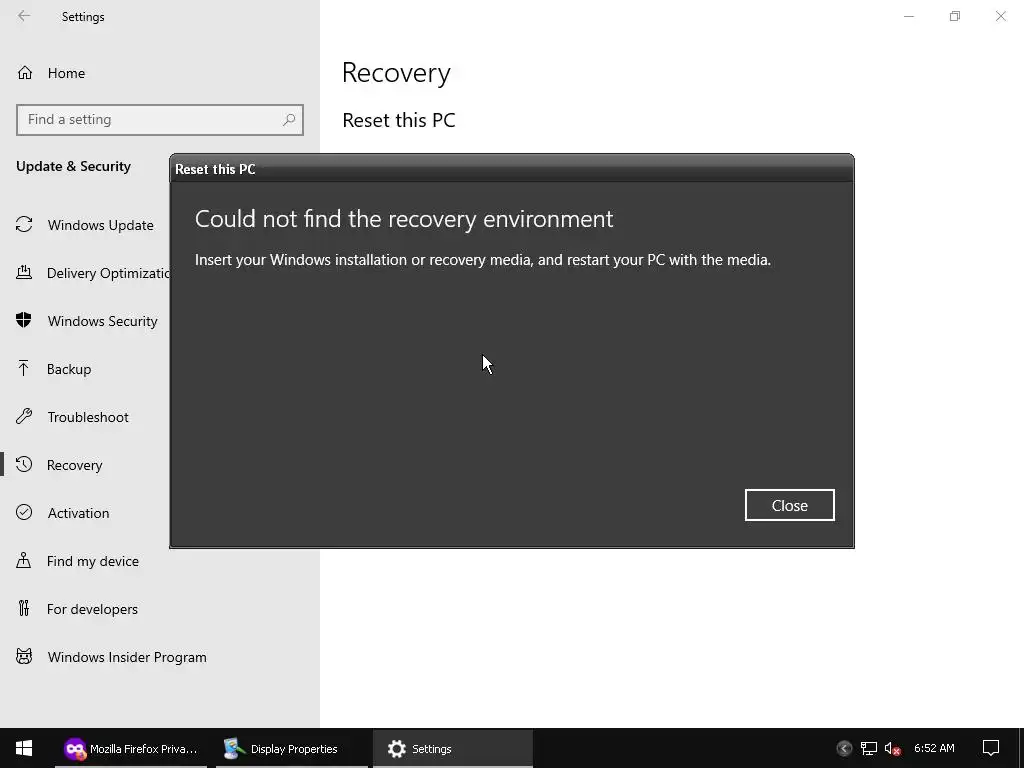Open the Activation label
This screenshot has height=768, width=1024.
click(x=78, y=513)
